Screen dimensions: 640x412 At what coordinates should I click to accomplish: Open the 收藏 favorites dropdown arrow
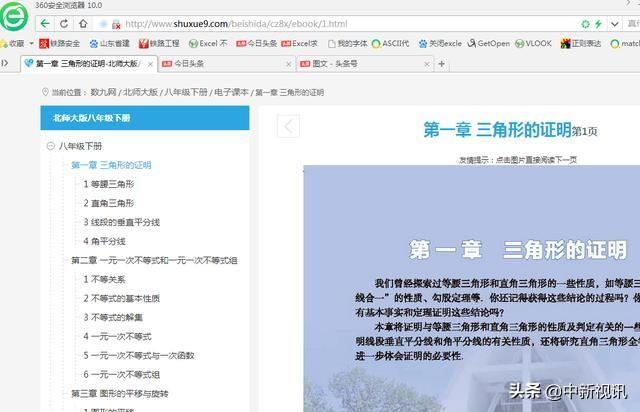[31, 43]
